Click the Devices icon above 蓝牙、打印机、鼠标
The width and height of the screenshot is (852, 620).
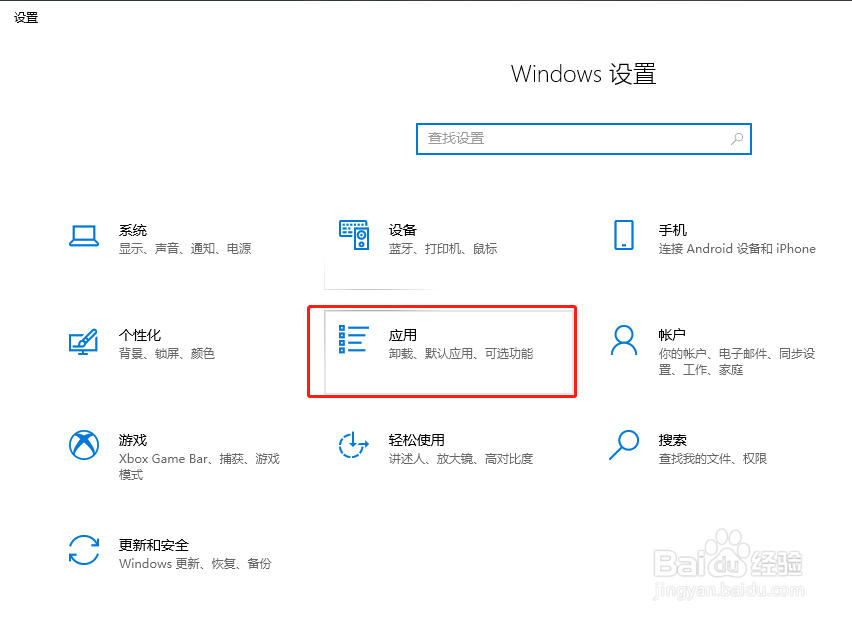[354, 237]
